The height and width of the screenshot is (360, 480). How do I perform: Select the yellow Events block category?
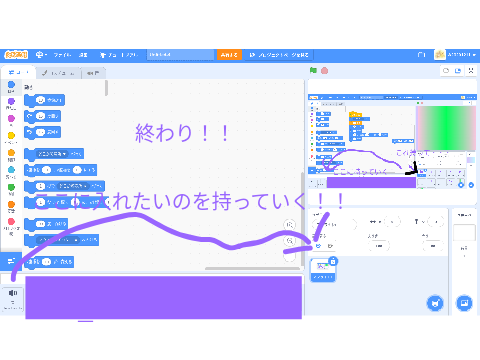point(11,137)
